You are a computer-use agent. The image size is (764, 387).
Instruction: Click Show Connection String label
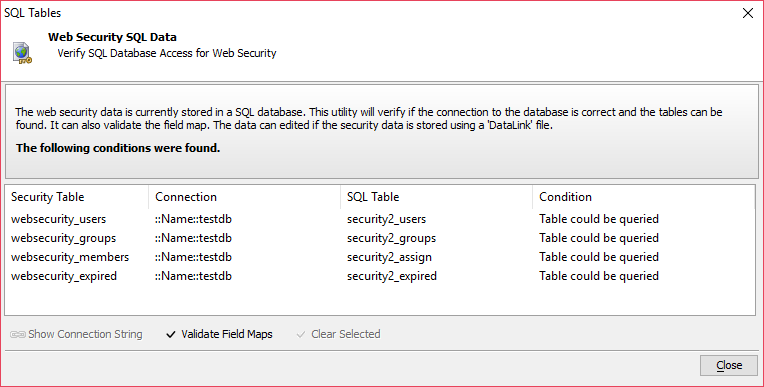[85, 334]
